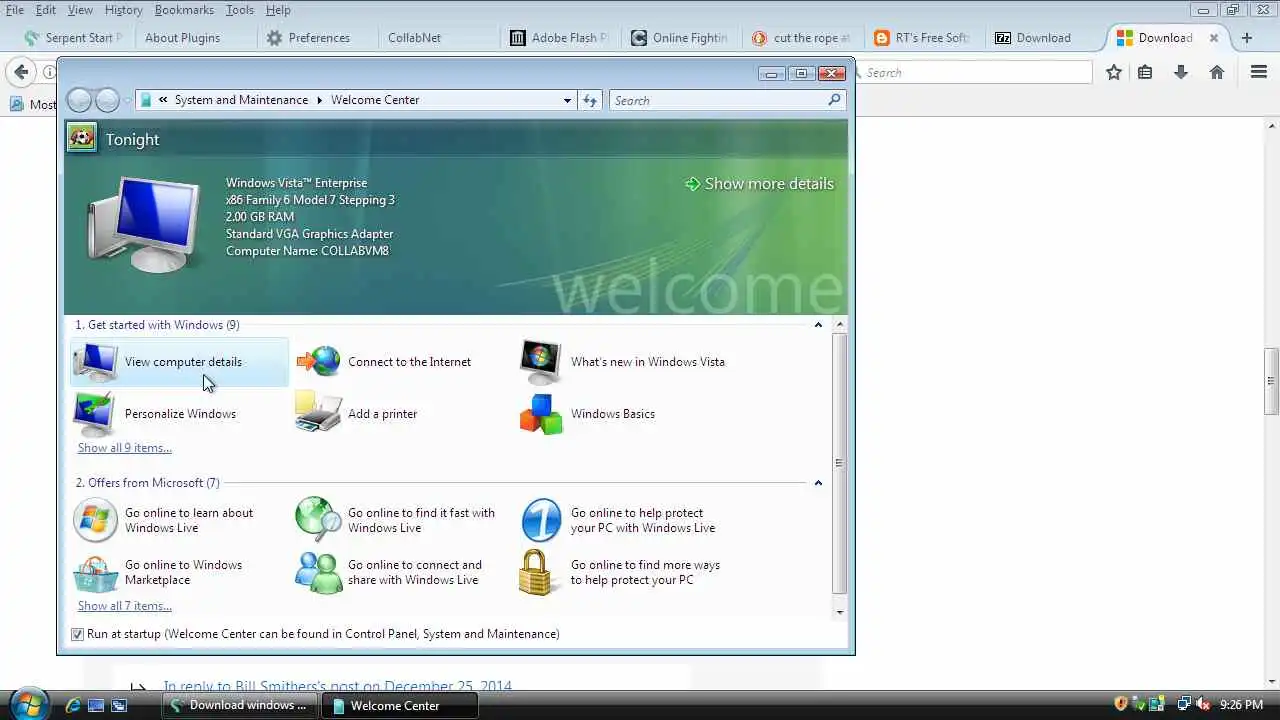Open Firefox View menu
Screen dimensions: 1280x720
pyautogui.click(x=80, y=10)
